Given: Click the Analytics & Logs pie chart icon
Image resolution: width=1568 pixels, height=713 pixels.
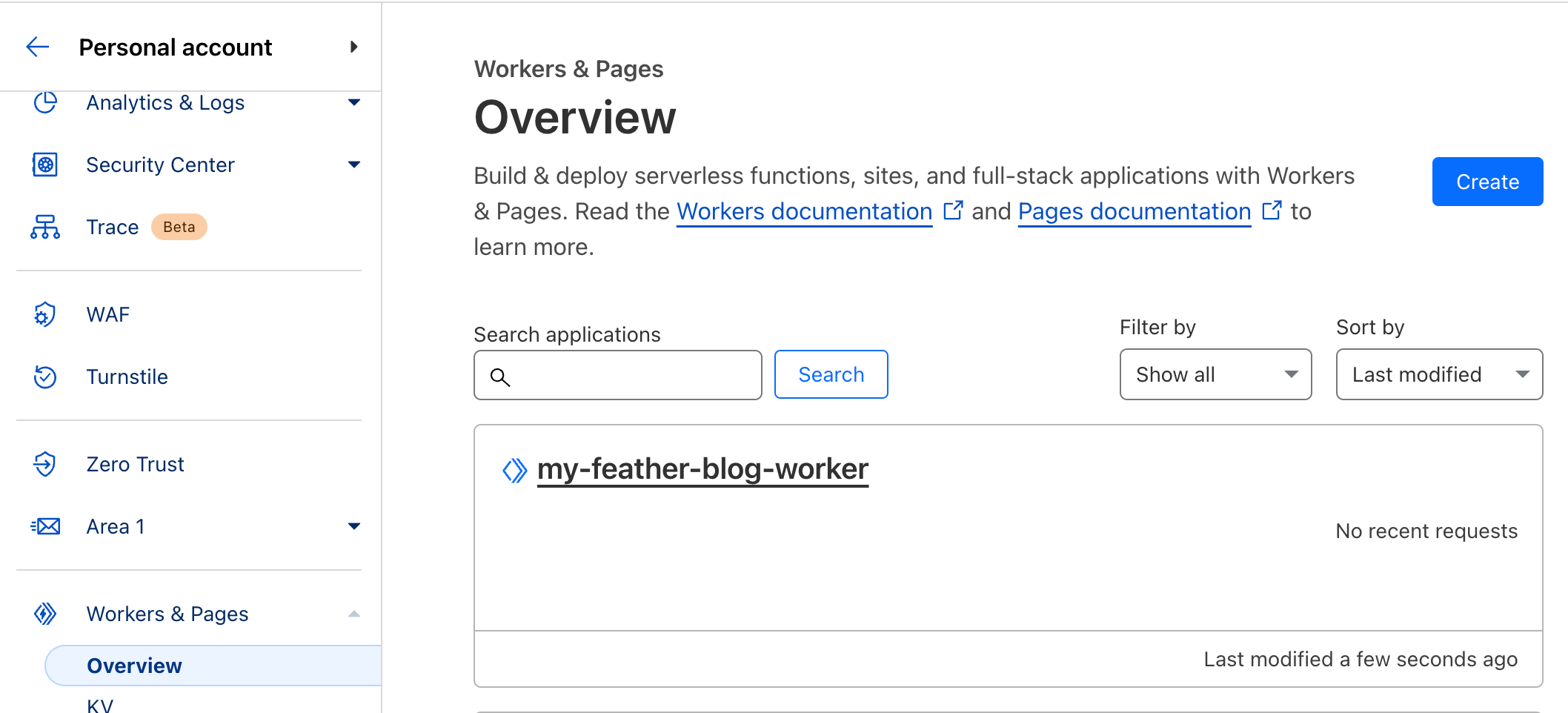Looking at the screenshot, I should (x=45, y=102).
